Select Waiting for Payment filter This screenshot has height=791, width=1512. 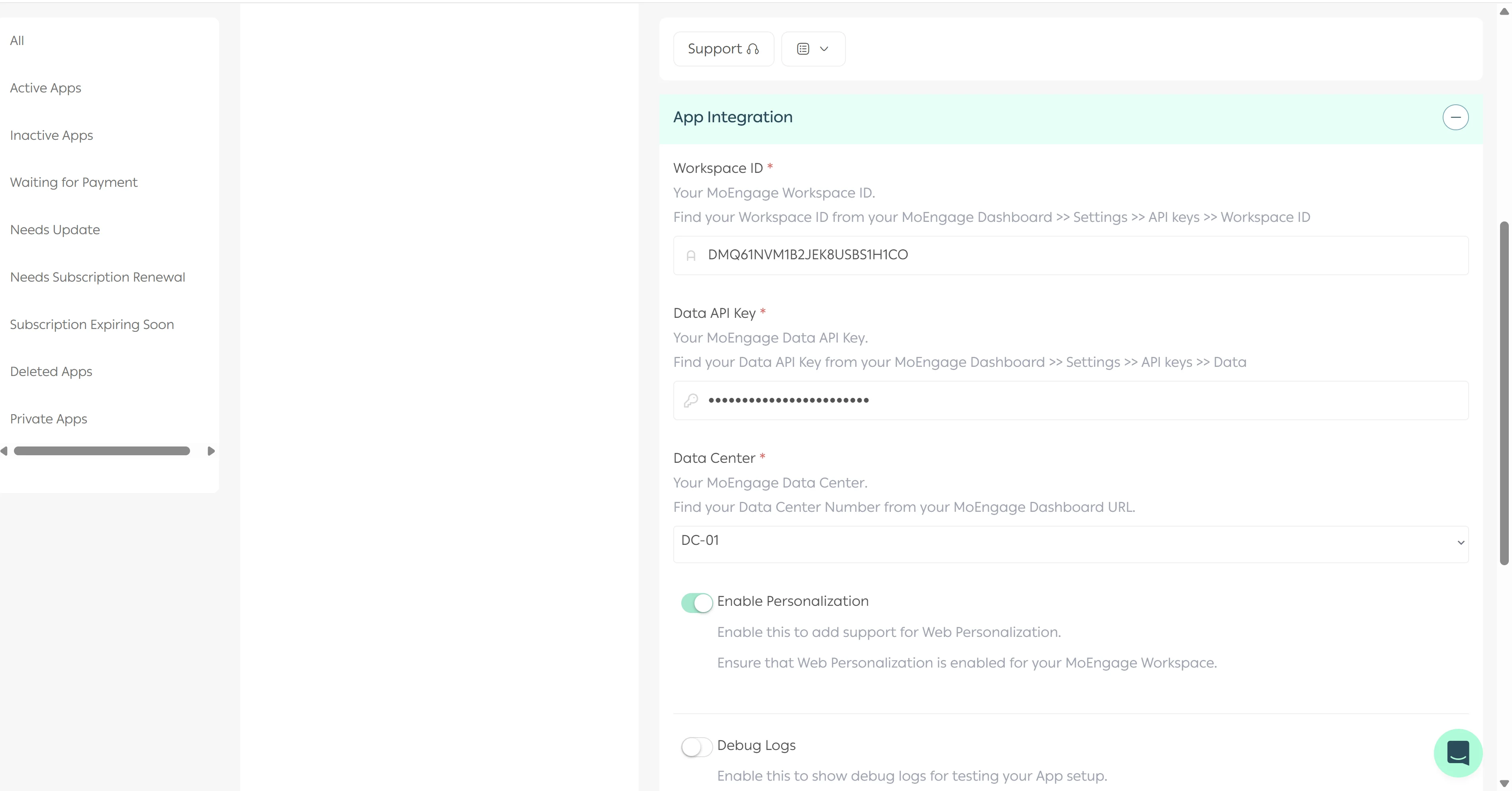pos(74,182)
